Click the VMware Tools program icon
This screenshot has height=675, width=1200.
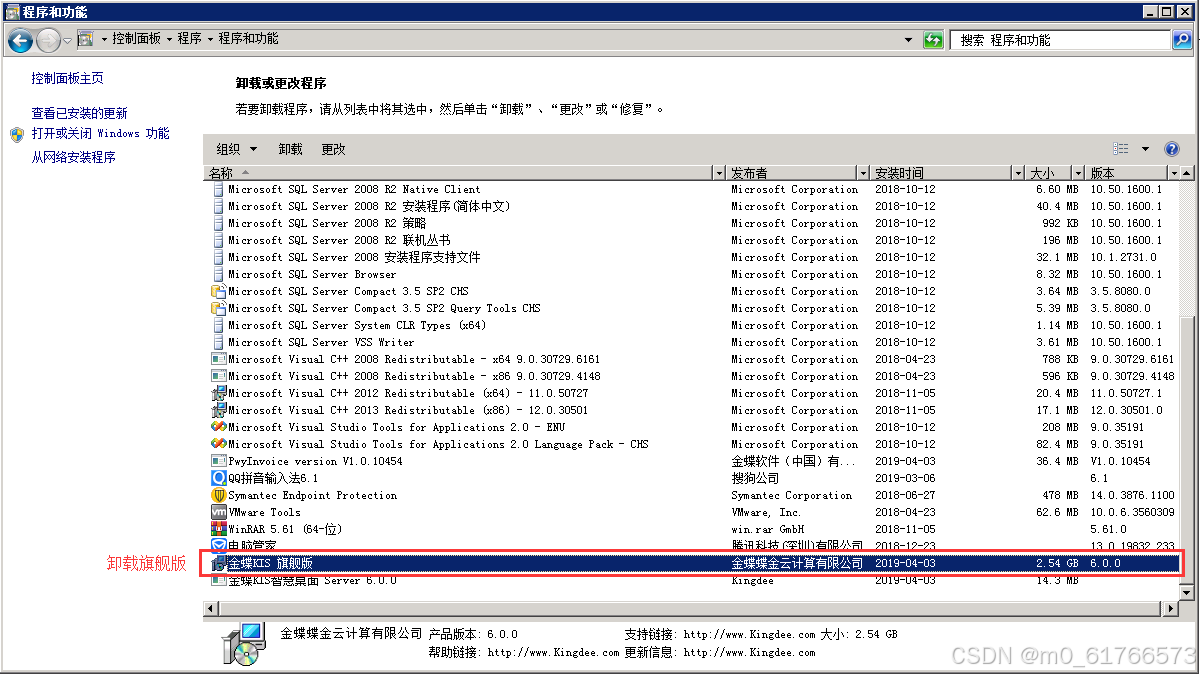tap(219, 512)
